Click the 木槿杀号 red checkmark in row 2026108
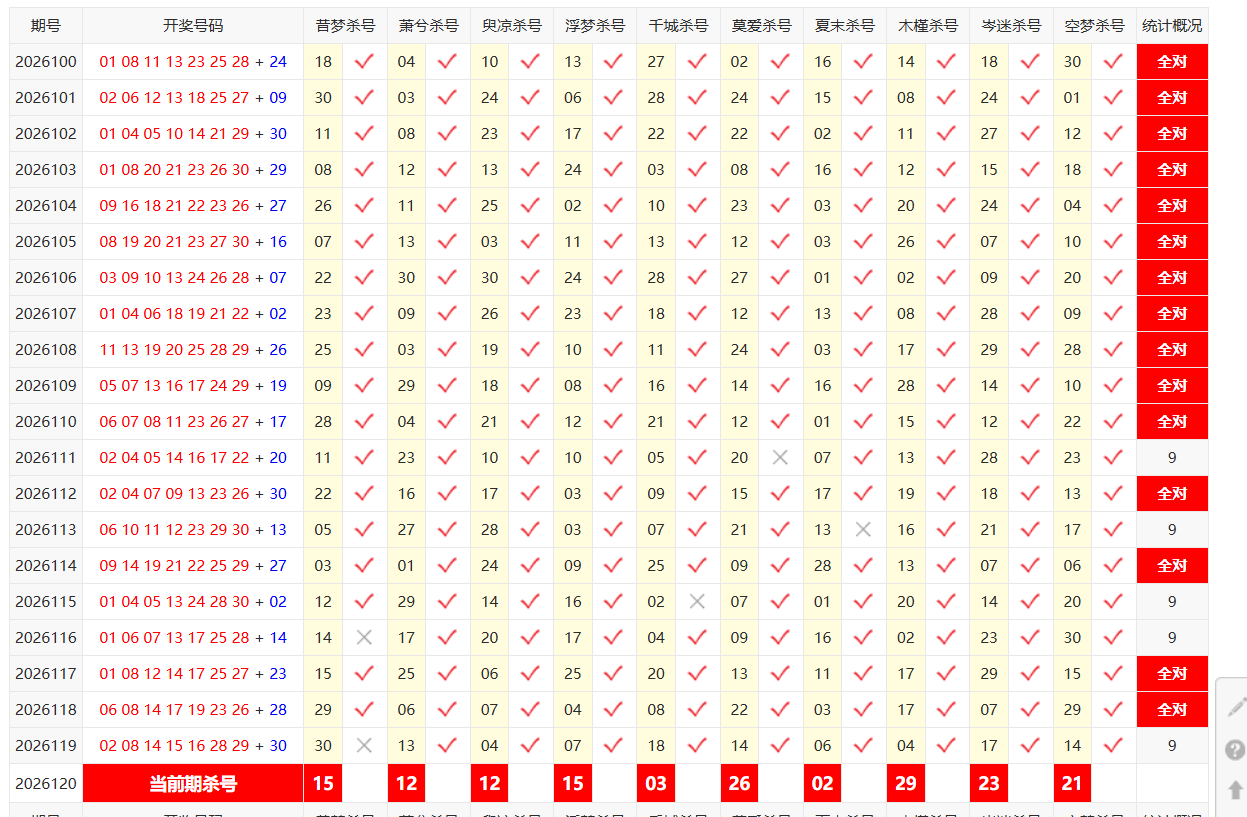This screenshot has width=1247, height=817. pyautogui.click(x=946, y=350)
